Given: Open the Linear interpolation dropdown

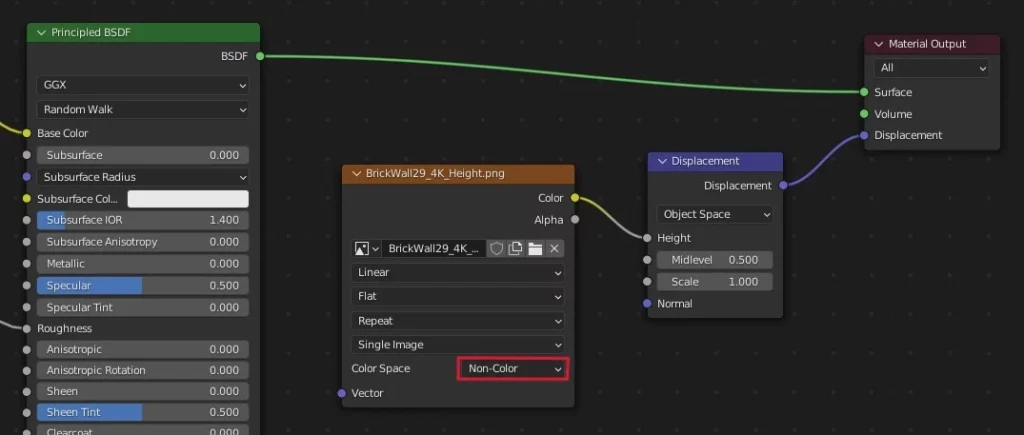Looking at the screenshot, I should [x=458, y=272].
